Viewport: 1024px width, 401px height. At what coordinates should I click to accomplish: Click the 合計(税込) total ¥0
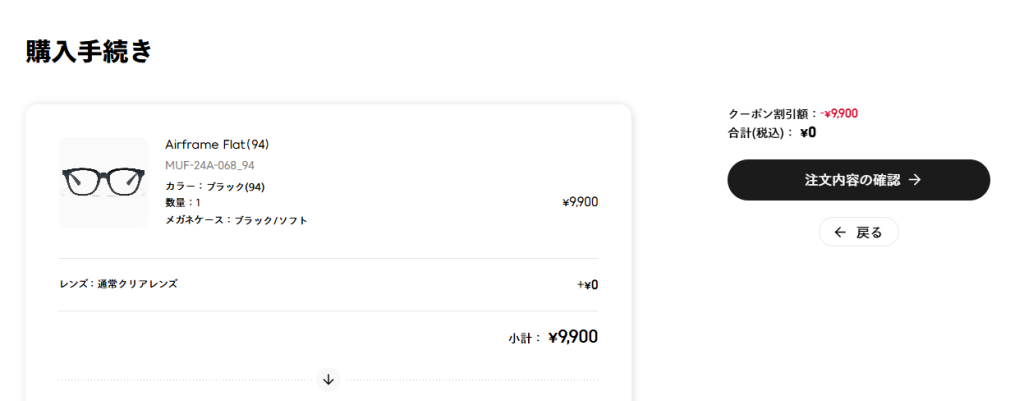[808, 133]
